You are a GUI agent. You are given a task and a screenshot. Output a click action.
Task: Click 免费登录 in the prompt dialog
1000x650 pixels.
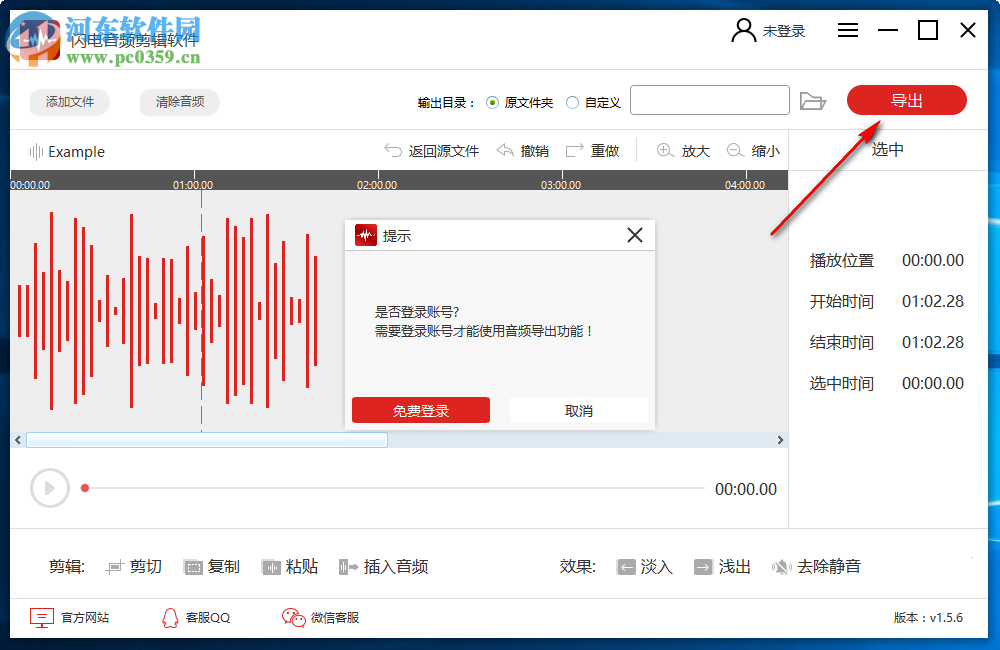[420, 410]
